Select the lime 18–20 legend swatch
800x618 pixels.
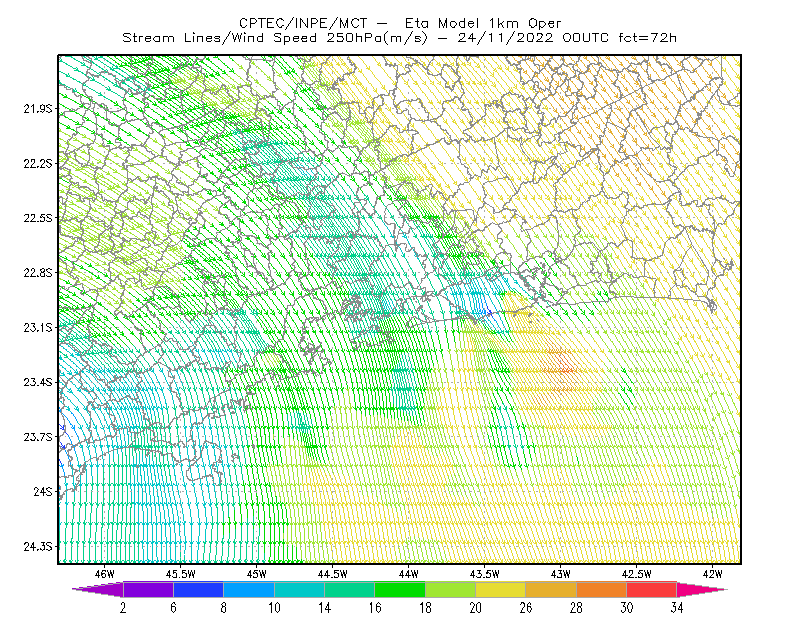[450, 589]
